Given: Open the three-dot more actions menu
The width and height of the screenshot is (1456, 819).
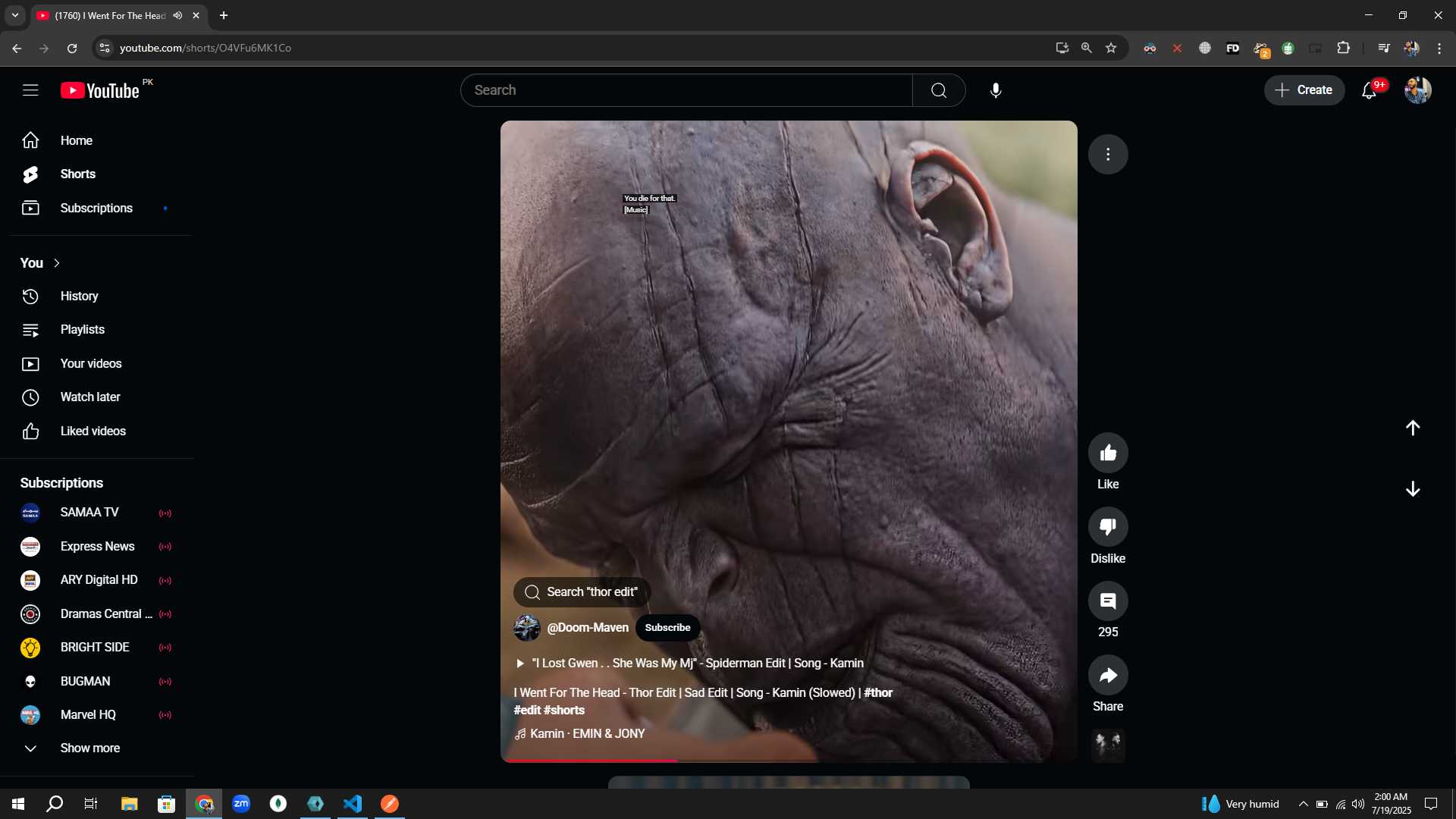Looking at the screenshot, I should [1108, 155].
